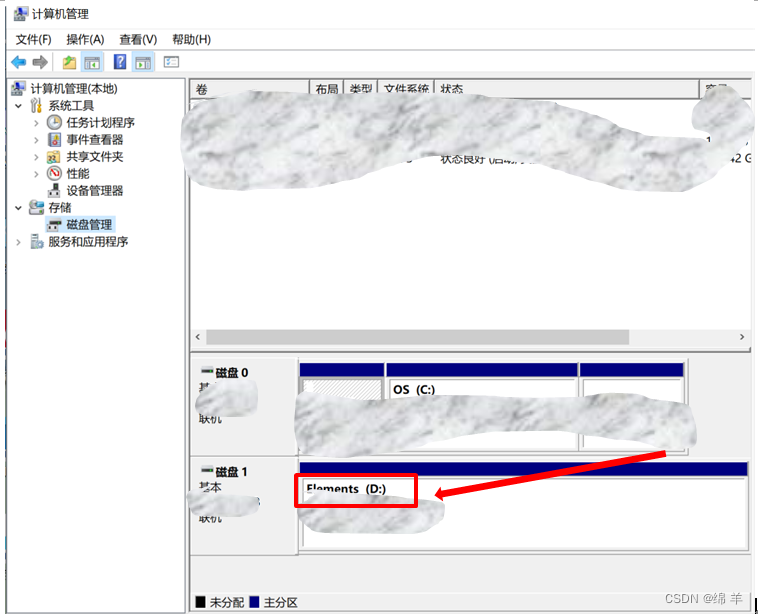The image size is (758, 614).
Task: Expand the 共享文件夹 tree node
Action: click(36, 157)
